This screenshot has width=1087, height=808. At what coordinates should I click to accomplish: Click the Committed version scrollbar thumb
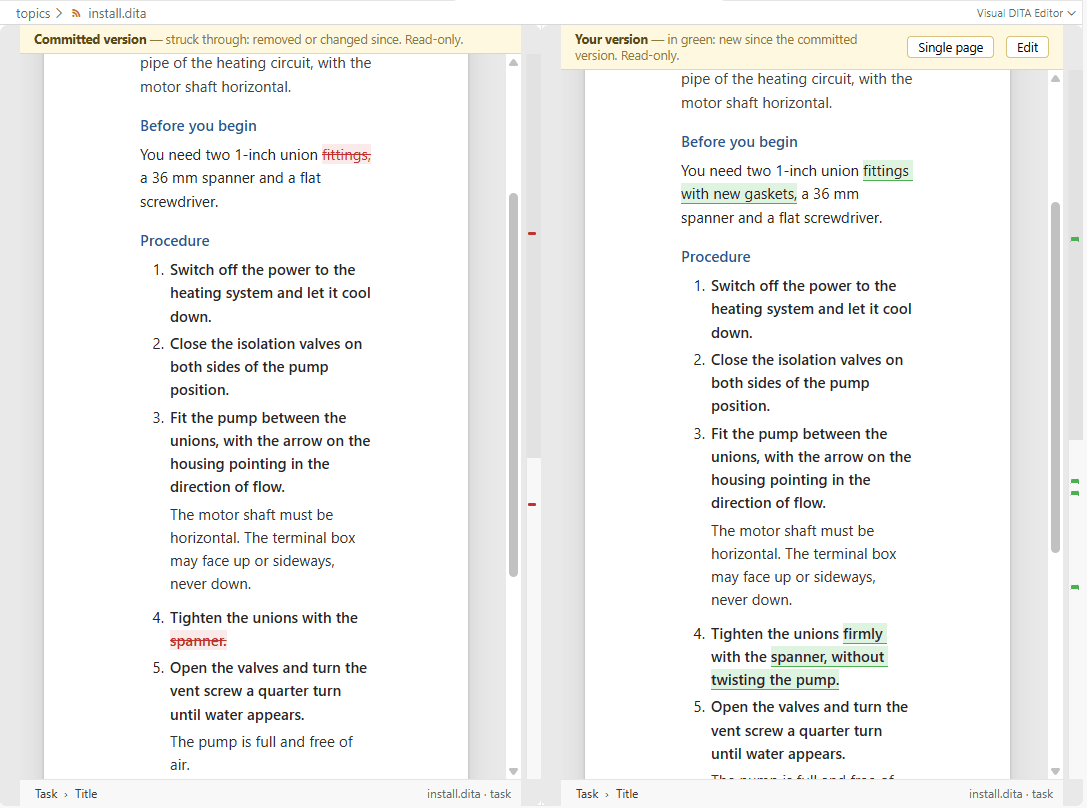point(514,385)
